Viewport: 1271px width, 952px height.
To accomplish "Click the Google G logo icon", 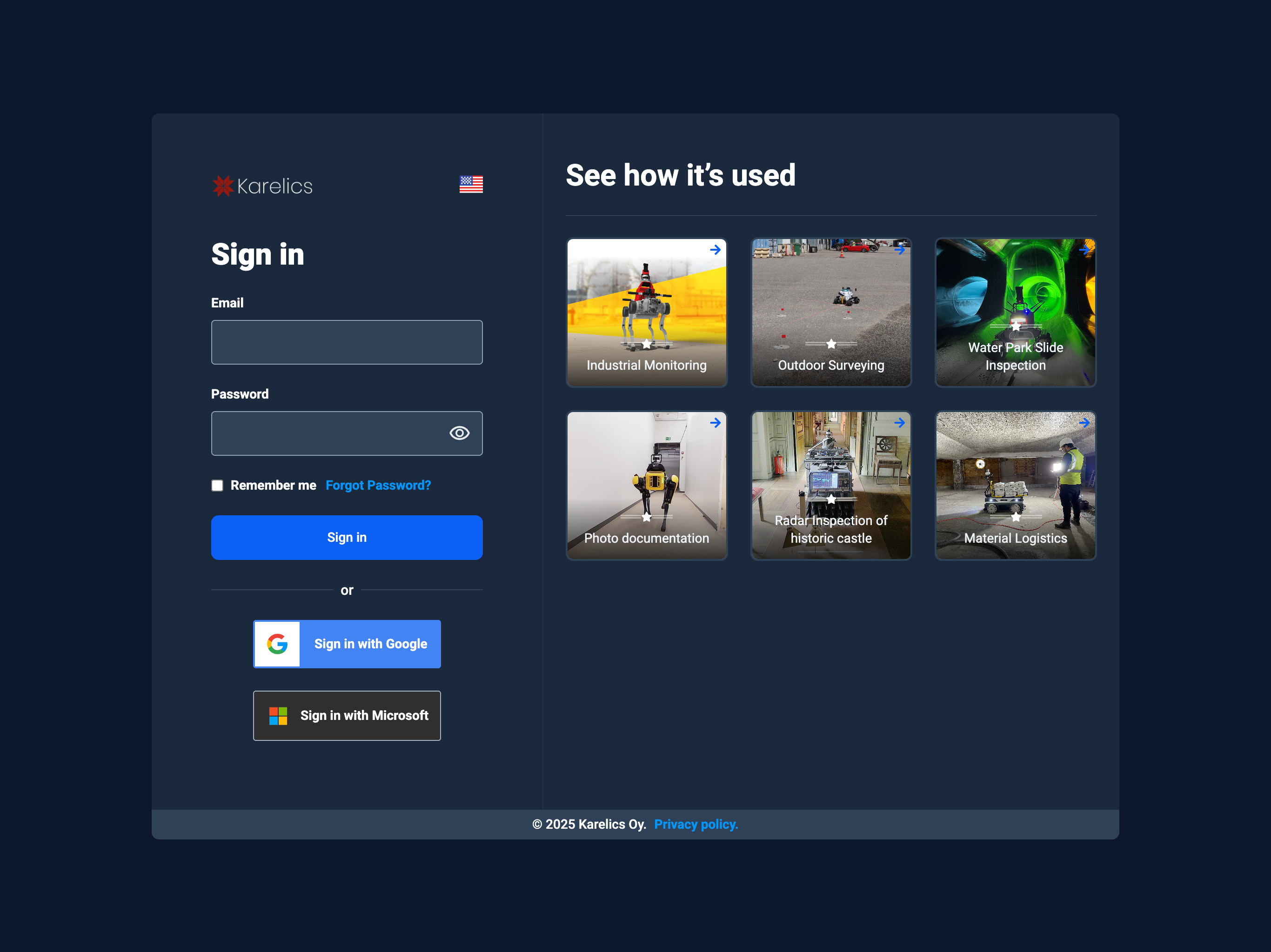I will pyautogui.click(x=276, y=644).
